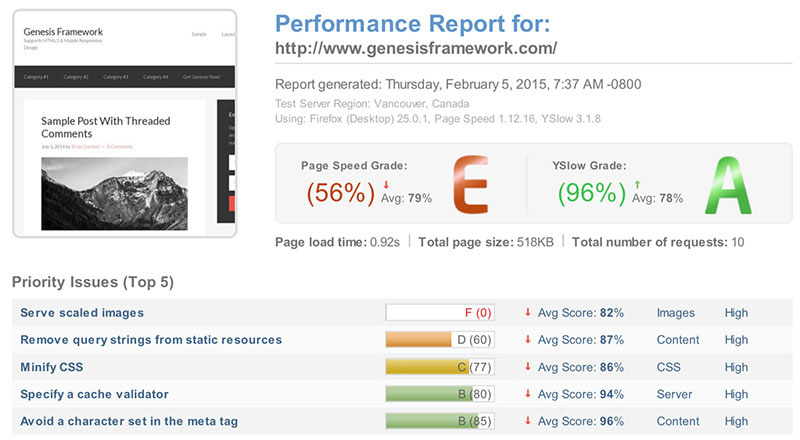
Task: Click the B (80) score bar
Action: 440,394
